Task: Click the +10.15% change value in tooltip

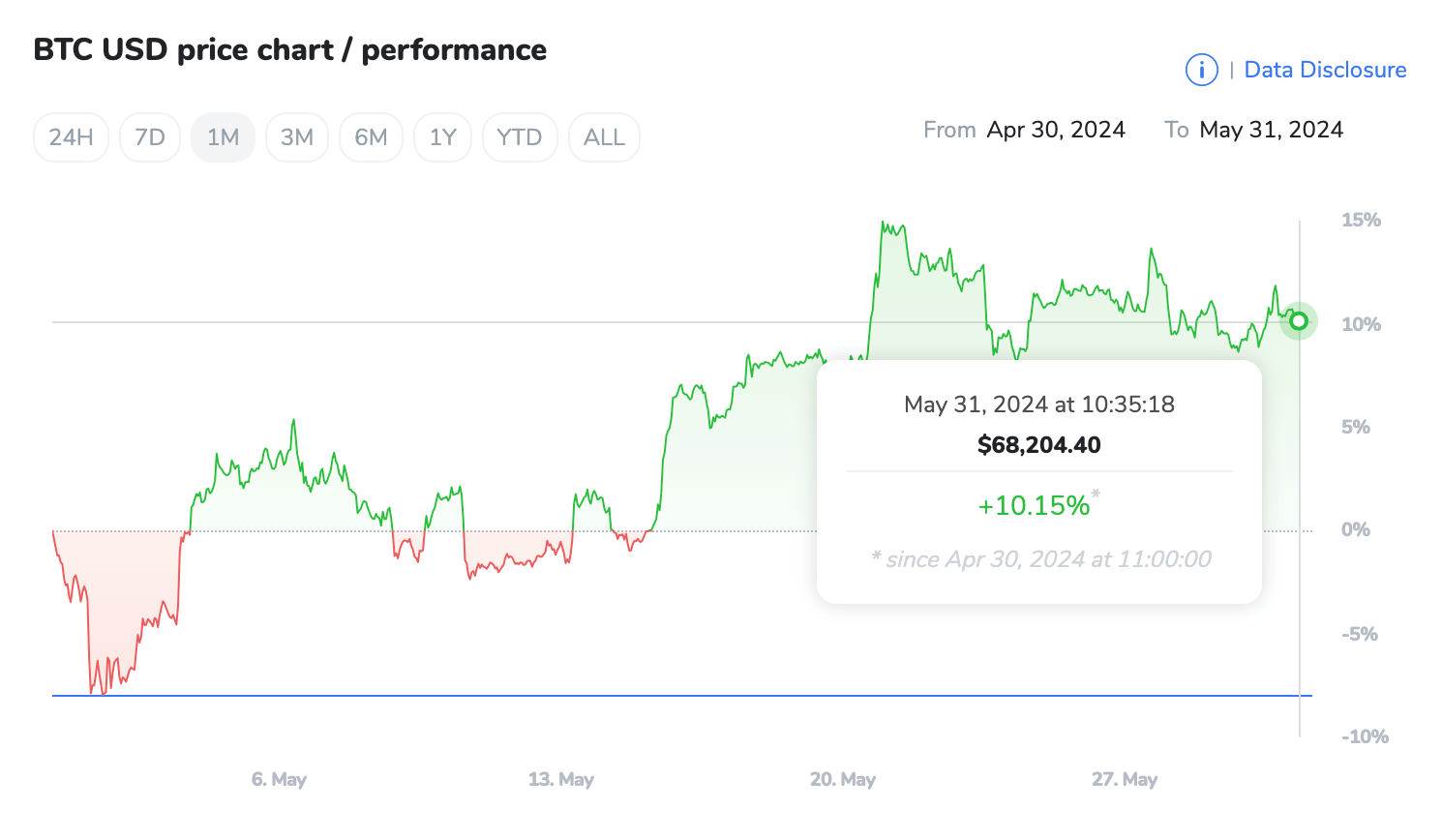Action: (x=1034, y=505)
